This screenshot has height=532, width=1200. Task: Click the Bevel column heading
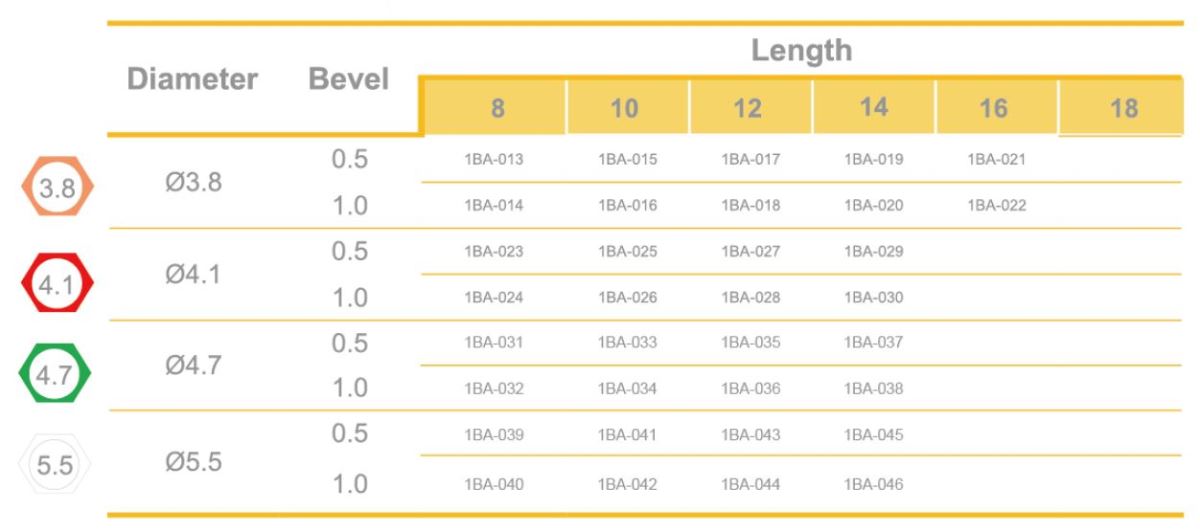pyautogui.click(x=348, y=79)
